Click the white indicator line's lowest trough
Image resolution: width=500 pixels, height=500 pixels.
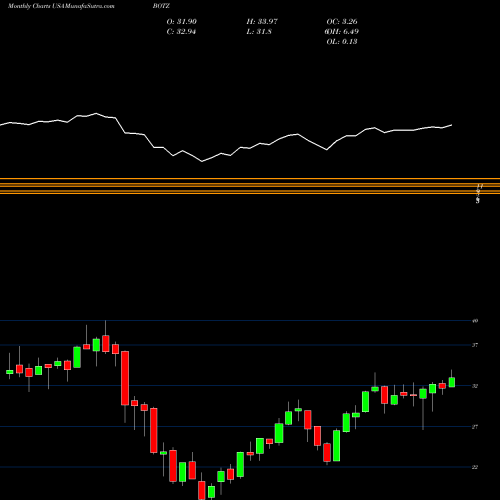click(x=202, y=161)
